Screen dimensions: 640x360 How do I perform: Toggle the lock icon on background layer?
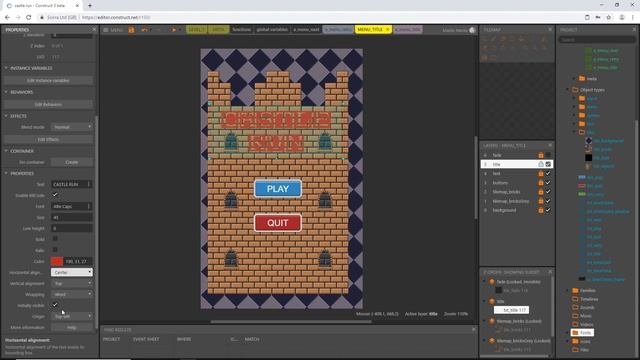click(x=540, y=210)
